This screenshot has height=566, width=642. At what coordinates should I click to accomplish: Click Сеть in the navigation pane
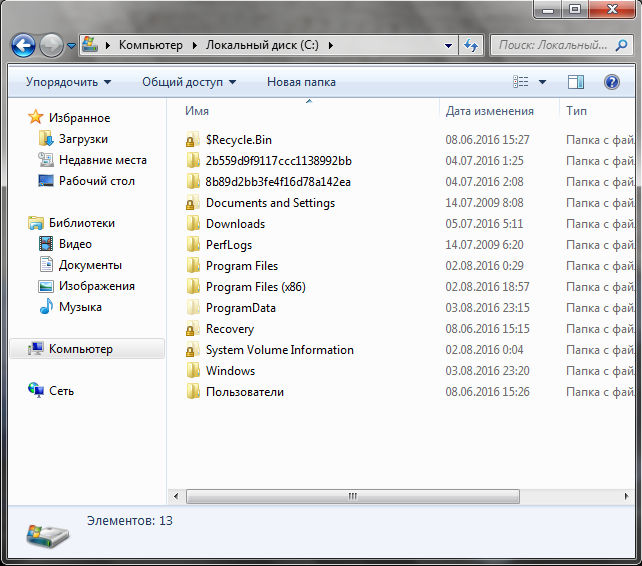click(61, 391)
